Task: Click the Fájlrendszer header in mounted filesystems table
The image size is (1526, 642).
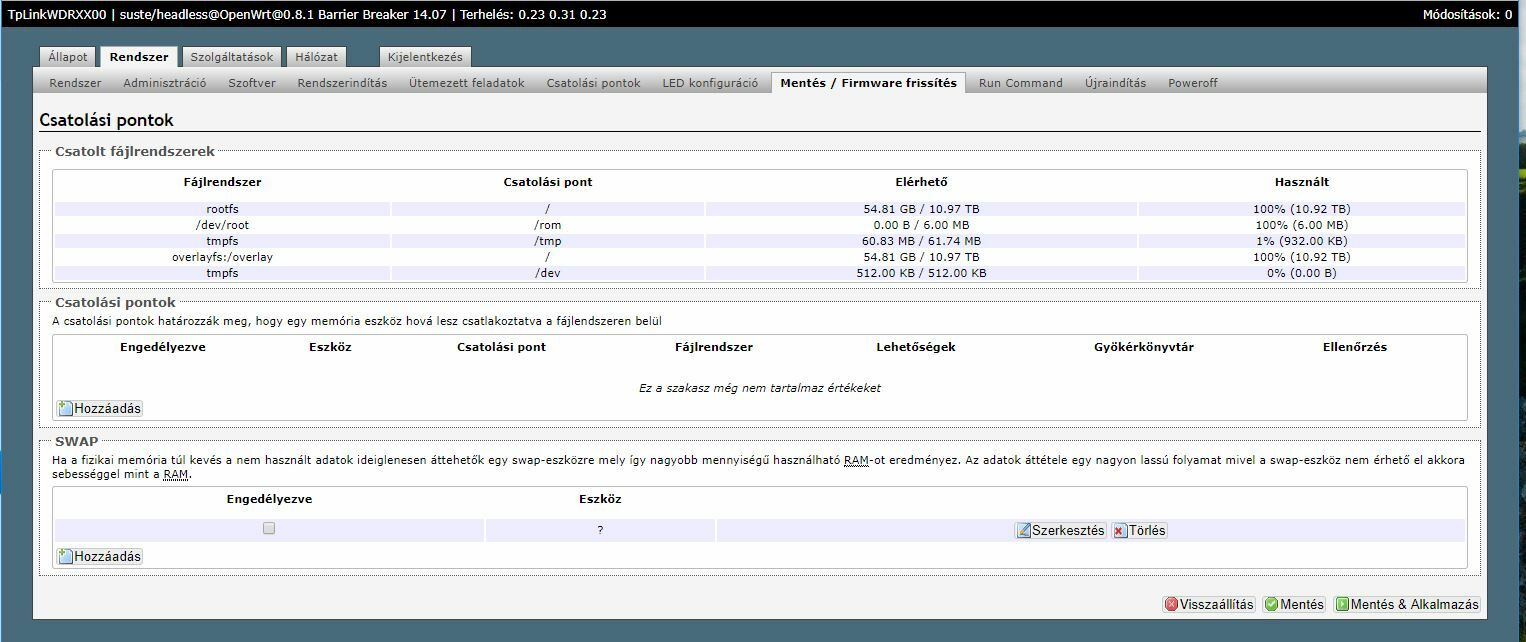Action: pos(222,182)
